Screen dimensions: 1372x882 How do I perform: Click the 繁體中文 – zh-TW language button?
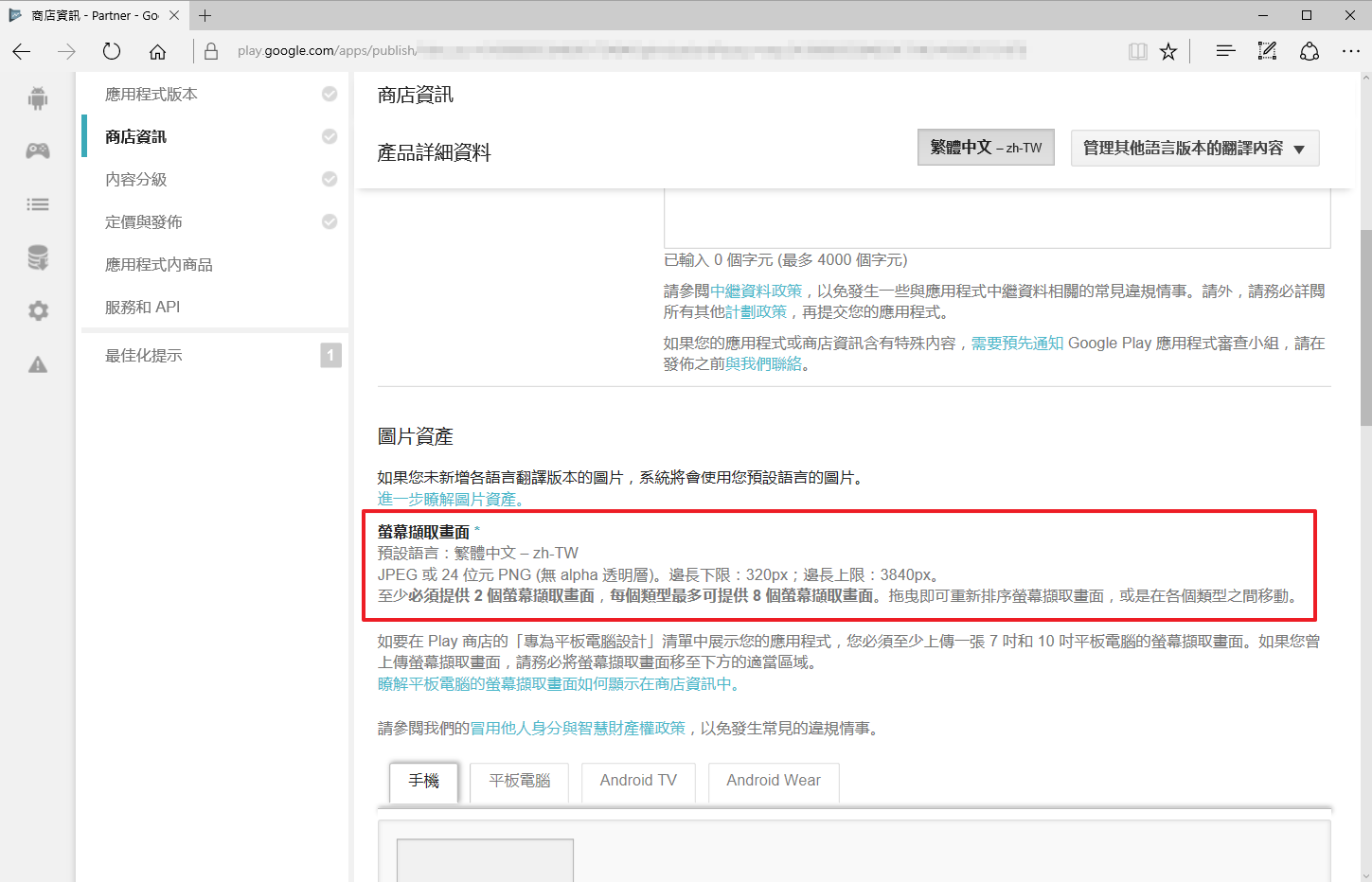(986, 148)
